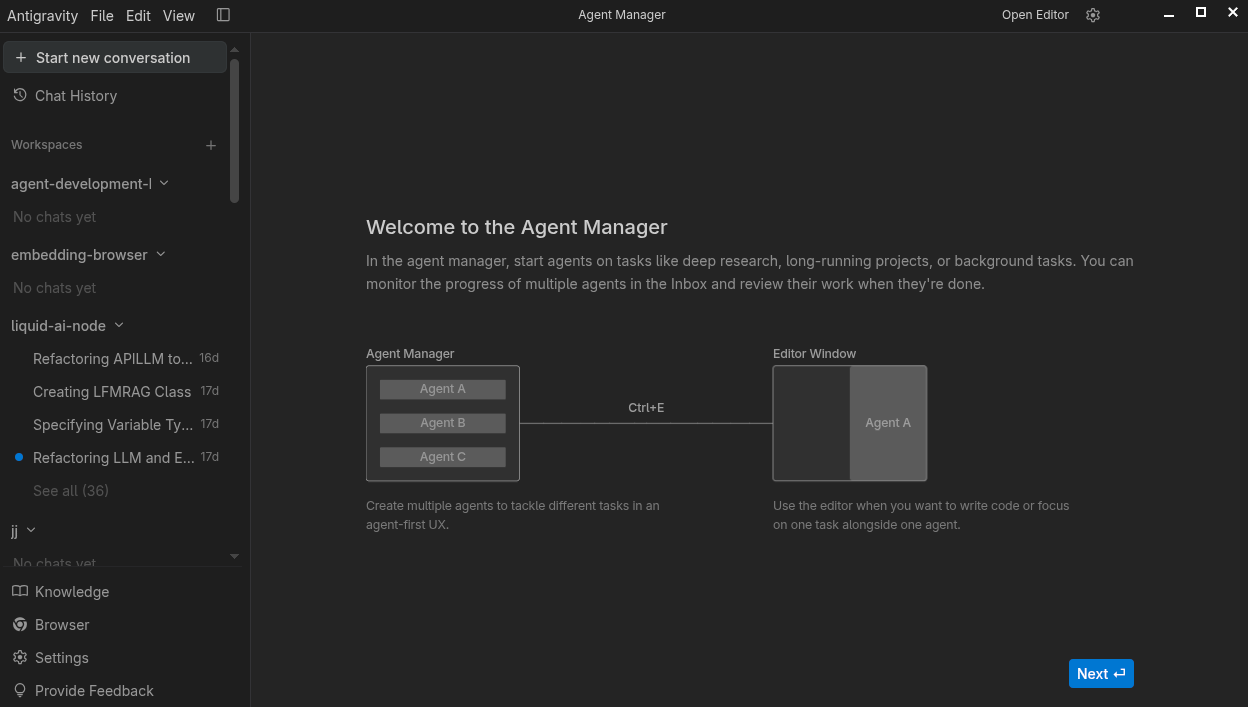1248x707 pixels.
Task: Toggle the sidebar panel icon
Action: click(223, 15)
